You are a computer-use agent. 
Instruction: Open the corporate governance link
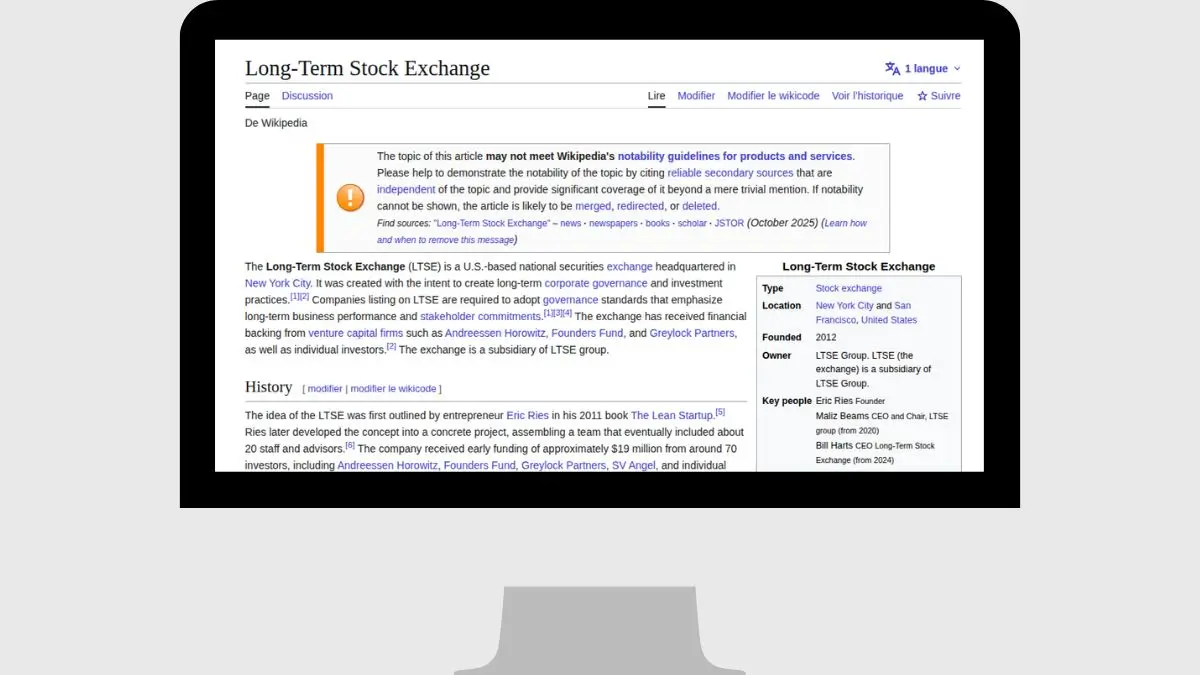tap(595, 283)
